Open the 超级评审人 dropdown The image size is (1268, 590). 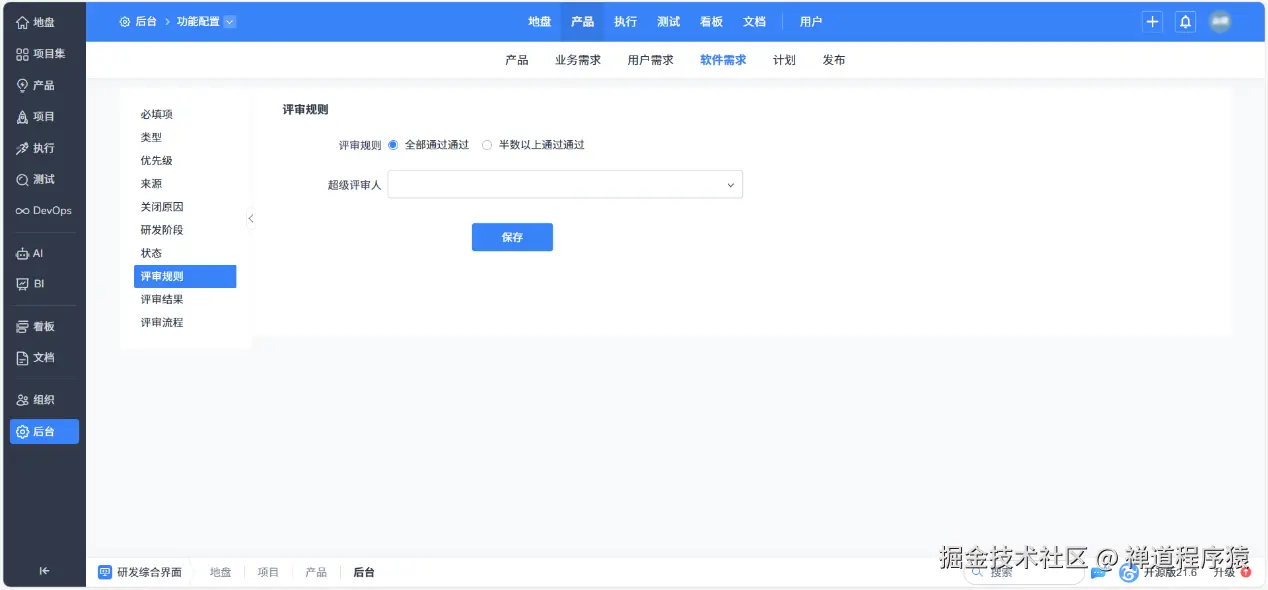pos(565,184)
